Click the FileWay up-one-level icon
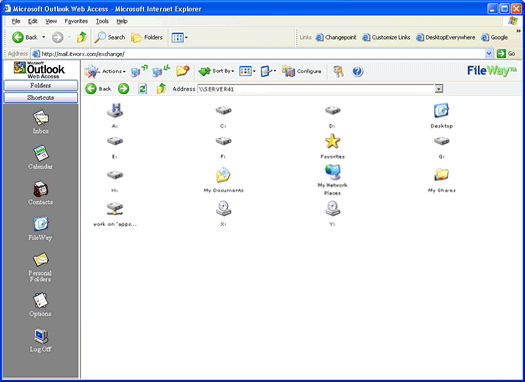Image resolution: width=525 pixels, height=382 pixels. [x=161, y=89]
